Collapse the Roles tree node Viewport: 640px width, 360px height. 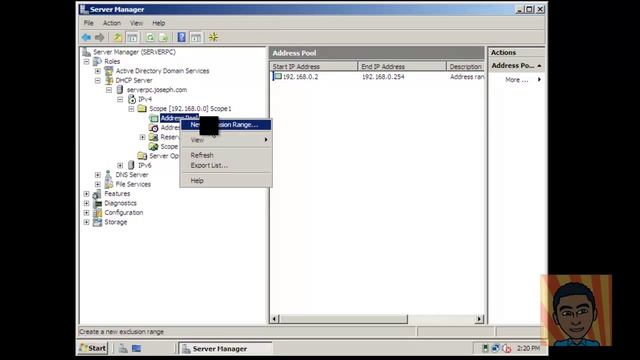point(87,62)
